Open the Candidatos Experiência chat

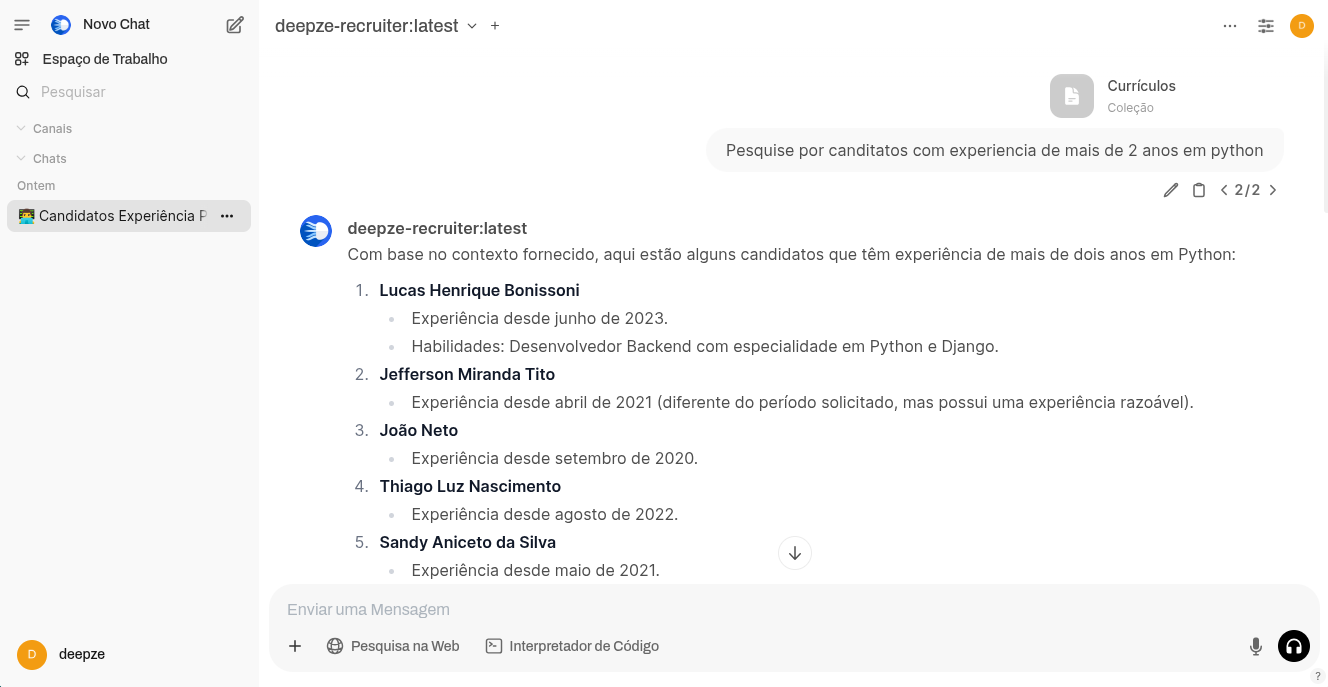120,216
